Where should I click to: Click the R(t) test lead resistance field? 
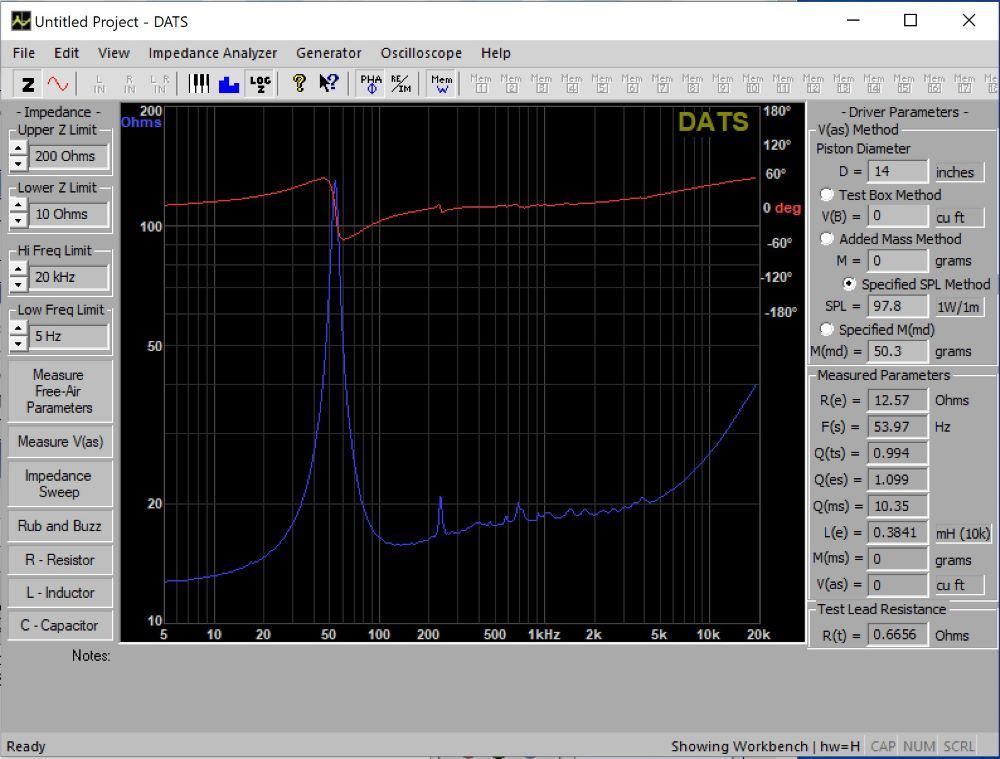[897, 635]
